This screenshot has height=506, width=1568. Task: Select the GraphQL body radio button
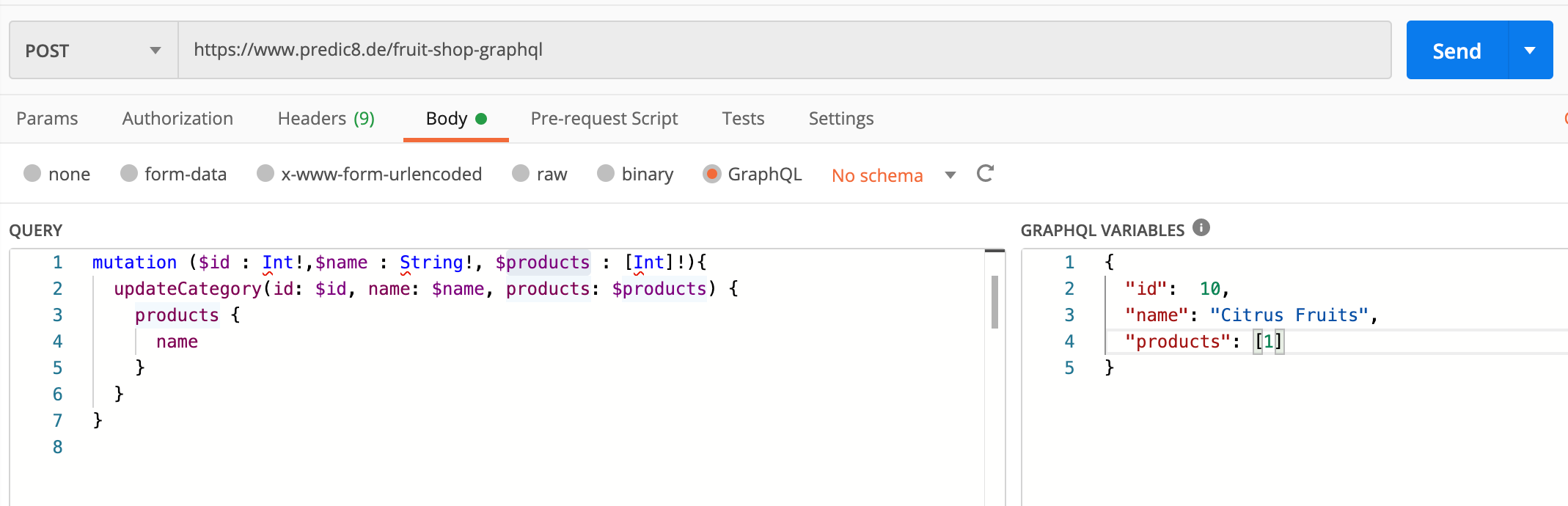point(711,173)
